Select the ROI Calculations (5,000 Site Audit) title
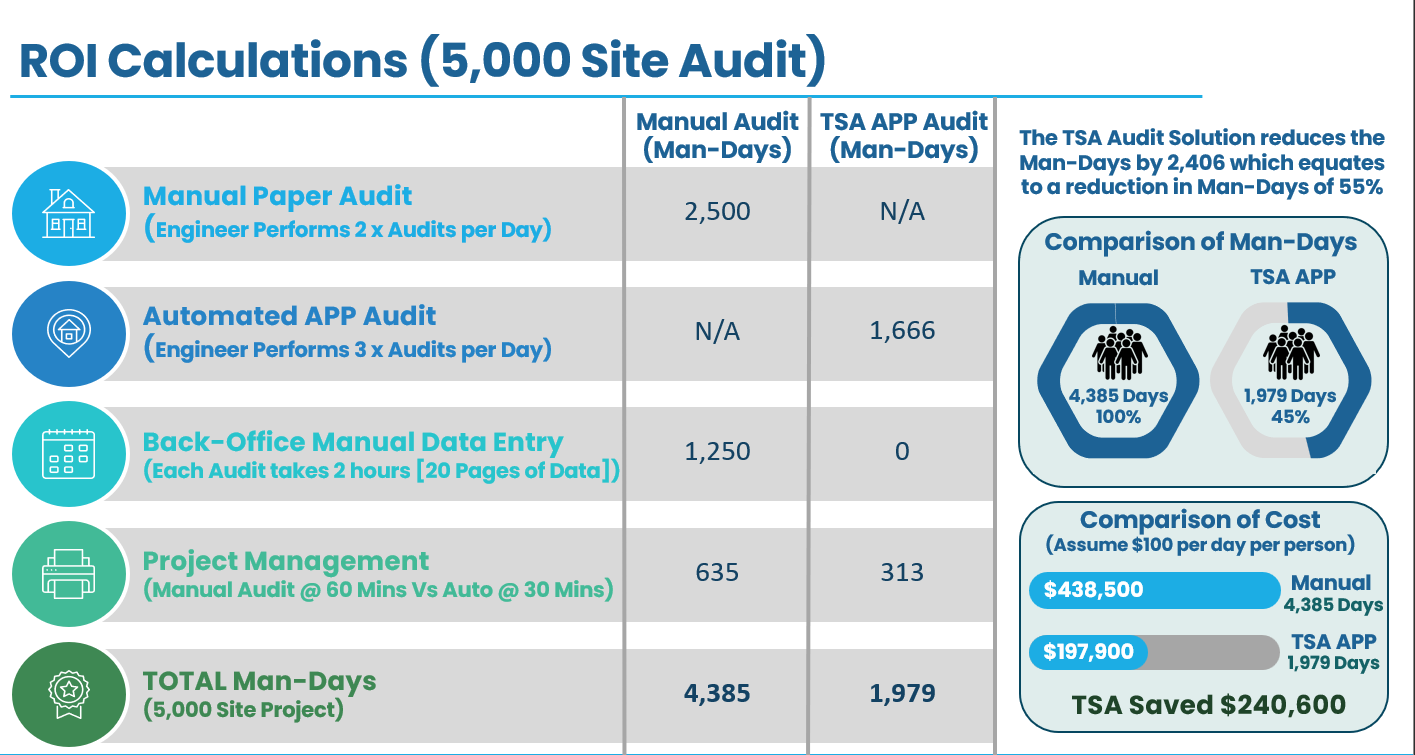Screen dimensions: 1415x755 coord(422,59)
